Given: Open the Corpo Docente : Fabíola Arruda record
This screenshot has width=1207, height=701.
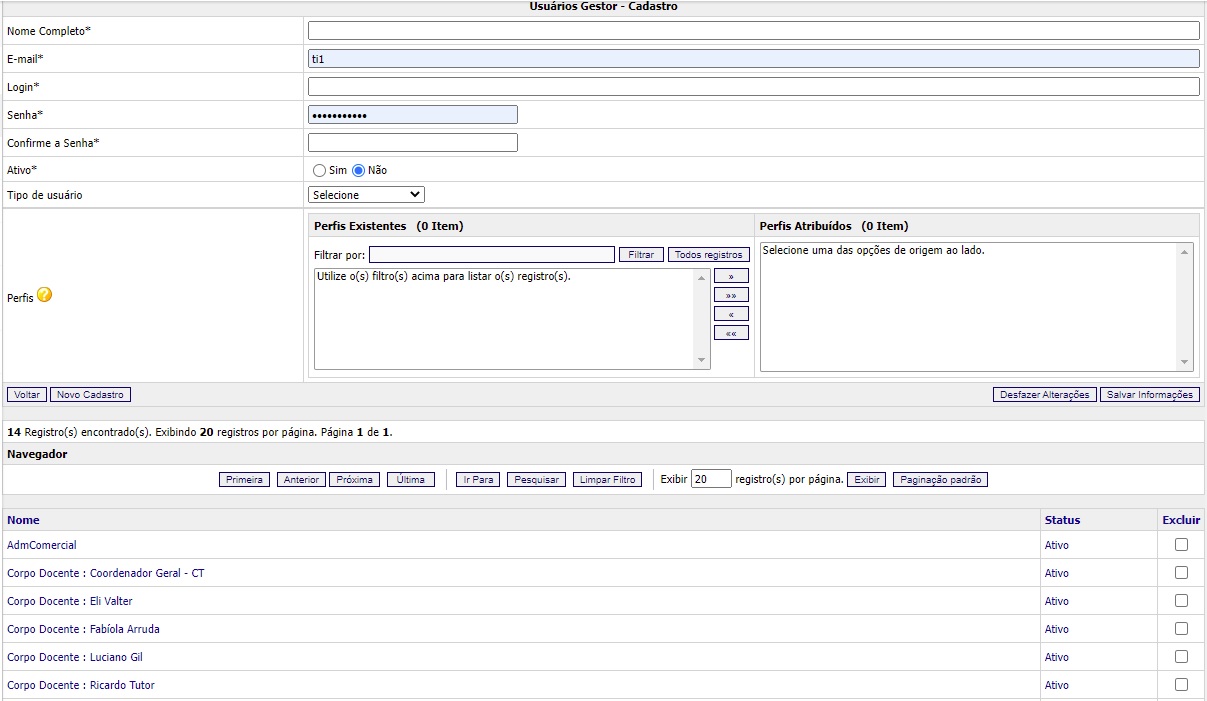Looking at the screenshot, I should point(83,629).
